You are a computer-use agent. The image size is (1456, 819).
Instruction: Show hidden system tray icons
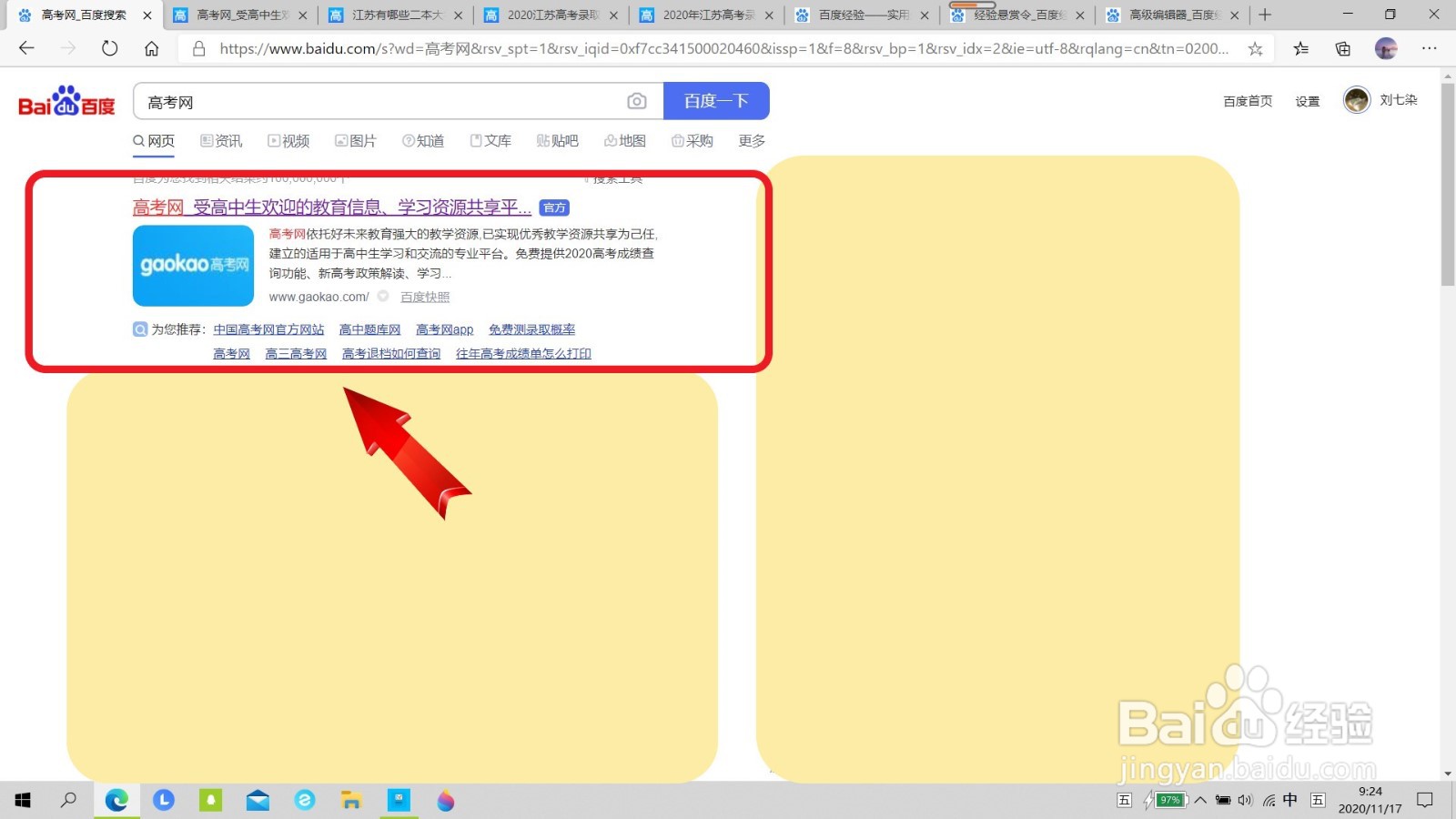pyautogui.click(x=1200, y=801)
